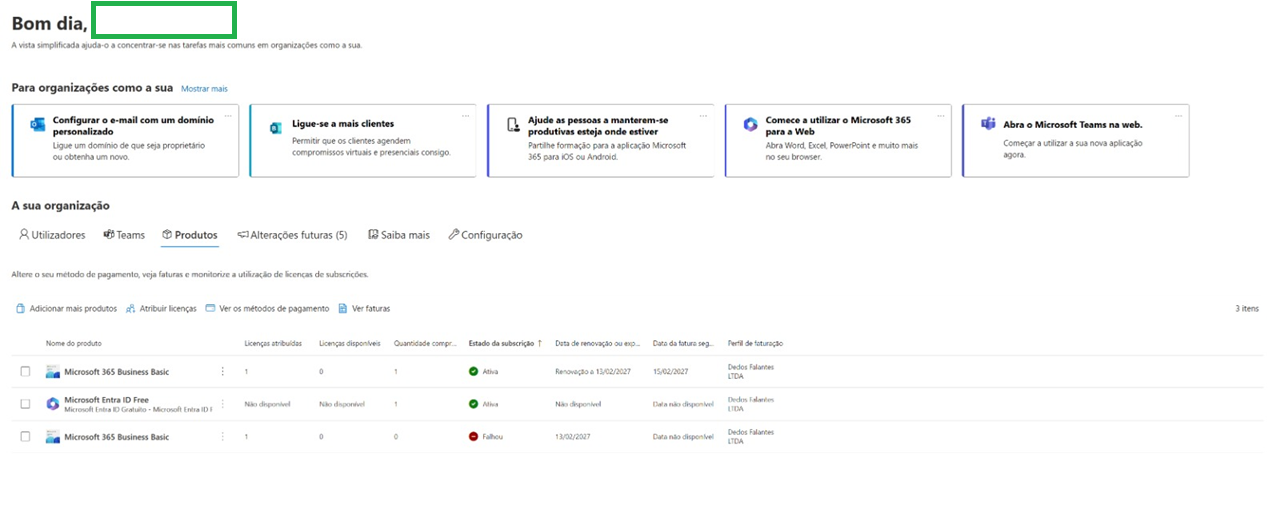This screenshot has width=1280, height=521.
Task: Click the '15/02/2027' invoice date cell
Action: pos(671,372)
